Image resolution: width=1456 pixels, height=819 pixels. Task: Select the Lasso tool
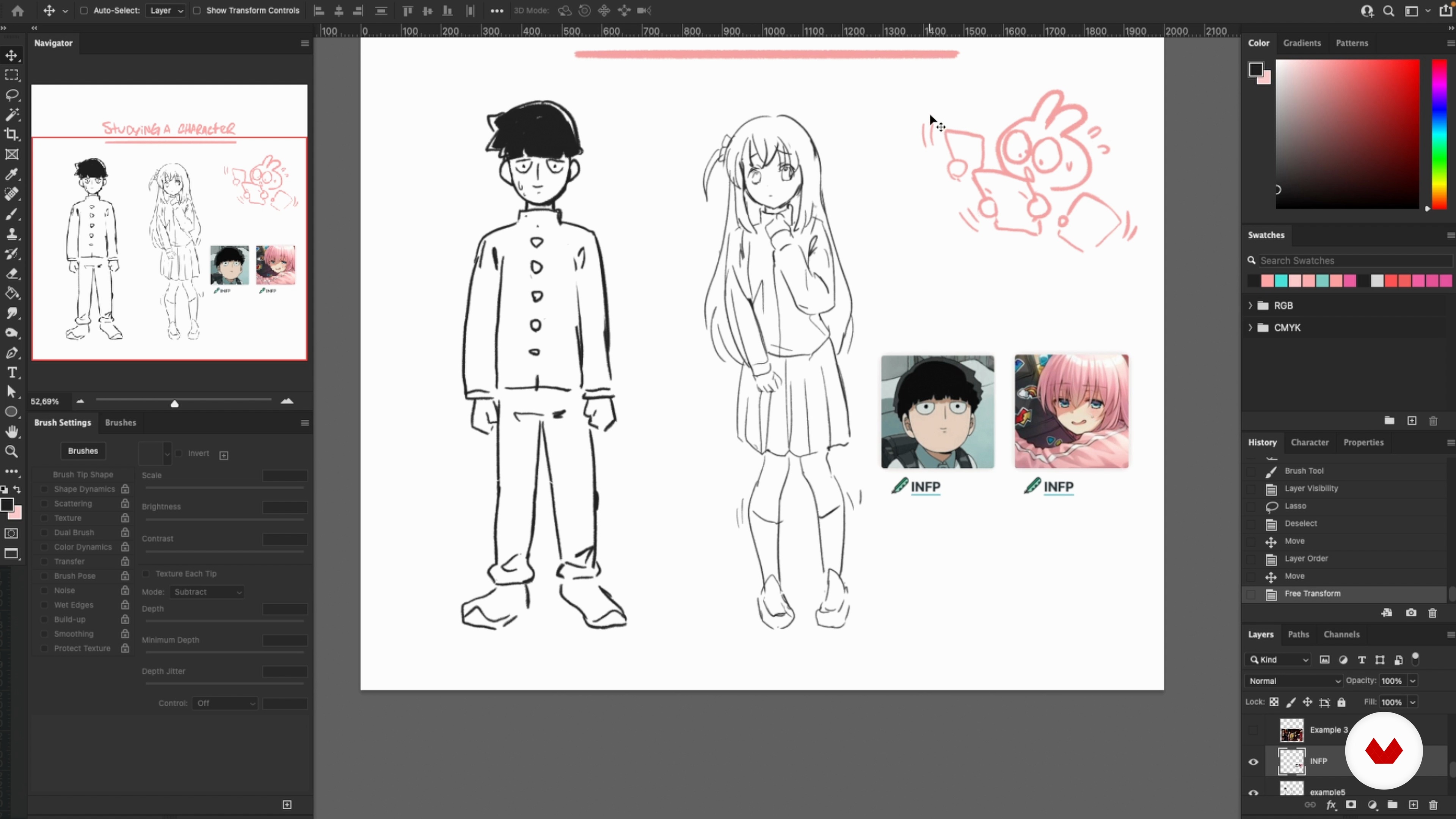tap(12, 94)
